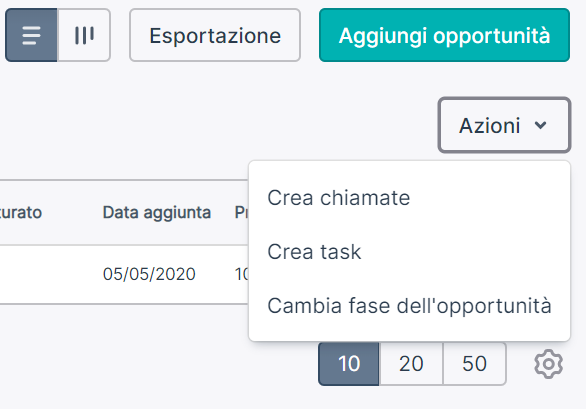Click the chevron arrow inside Azioni
The width and height of the screenshot is (586, 409).
540,125
